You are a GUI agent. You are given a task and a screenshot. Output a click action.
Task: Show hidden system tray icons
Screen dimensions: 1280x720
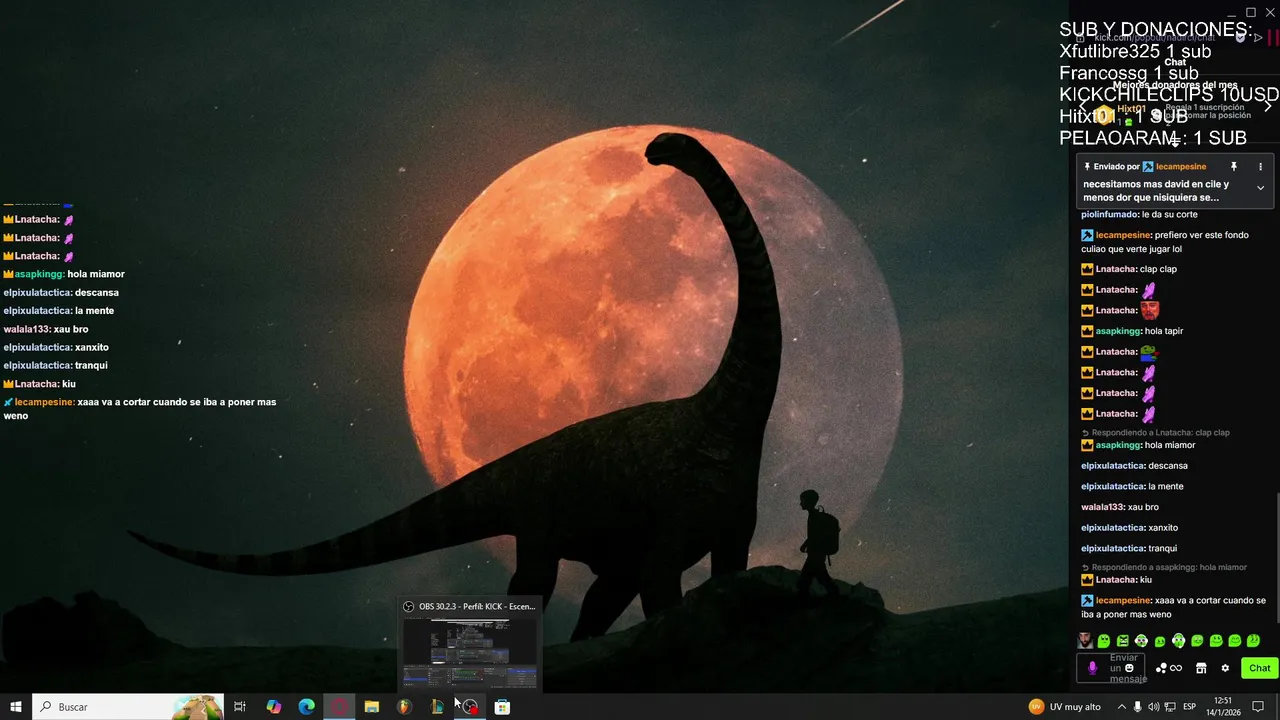[x=1121, y=707]
